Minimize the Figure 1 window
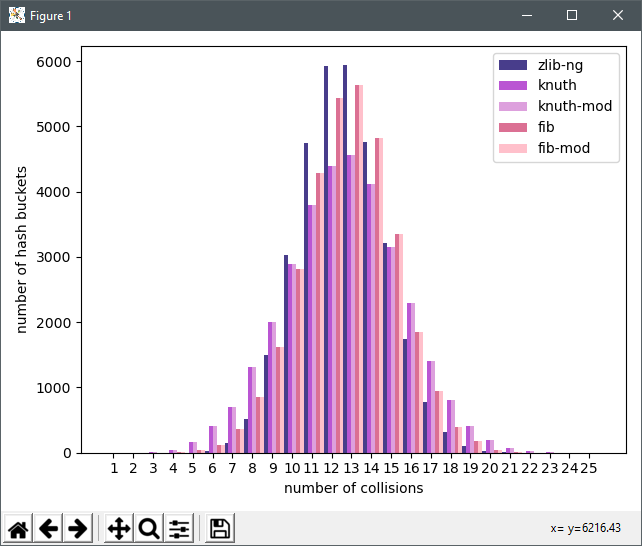 point(527,16)
